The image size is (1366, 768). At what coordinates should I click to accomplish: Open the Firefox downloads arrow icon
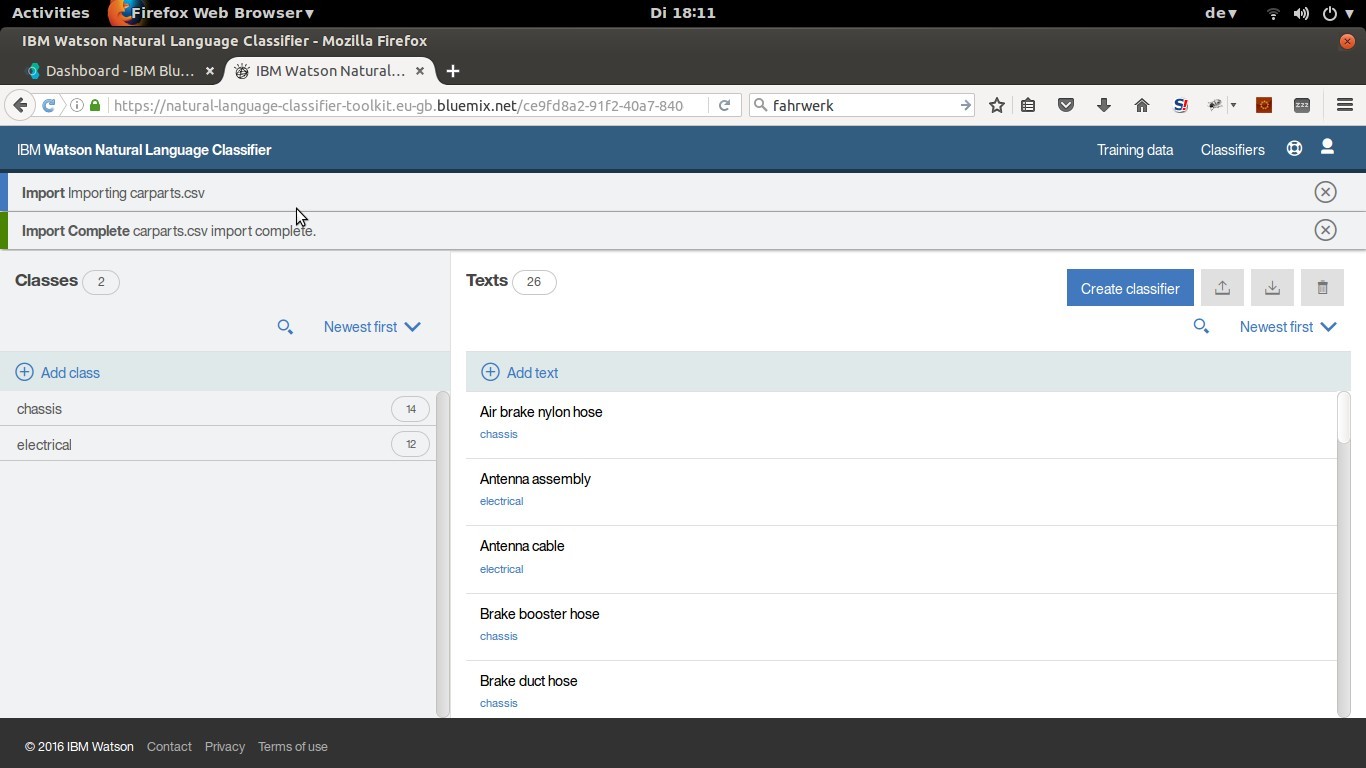click(x=1104, y=105)
